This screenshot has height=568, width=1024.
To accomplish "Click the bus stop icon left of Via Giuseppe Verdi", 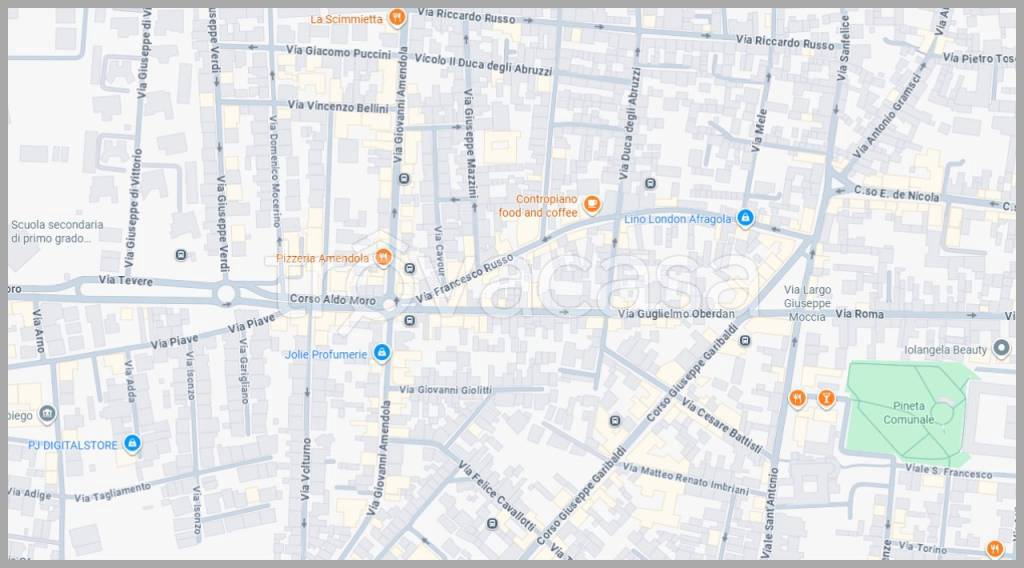I will click(180, 254).
